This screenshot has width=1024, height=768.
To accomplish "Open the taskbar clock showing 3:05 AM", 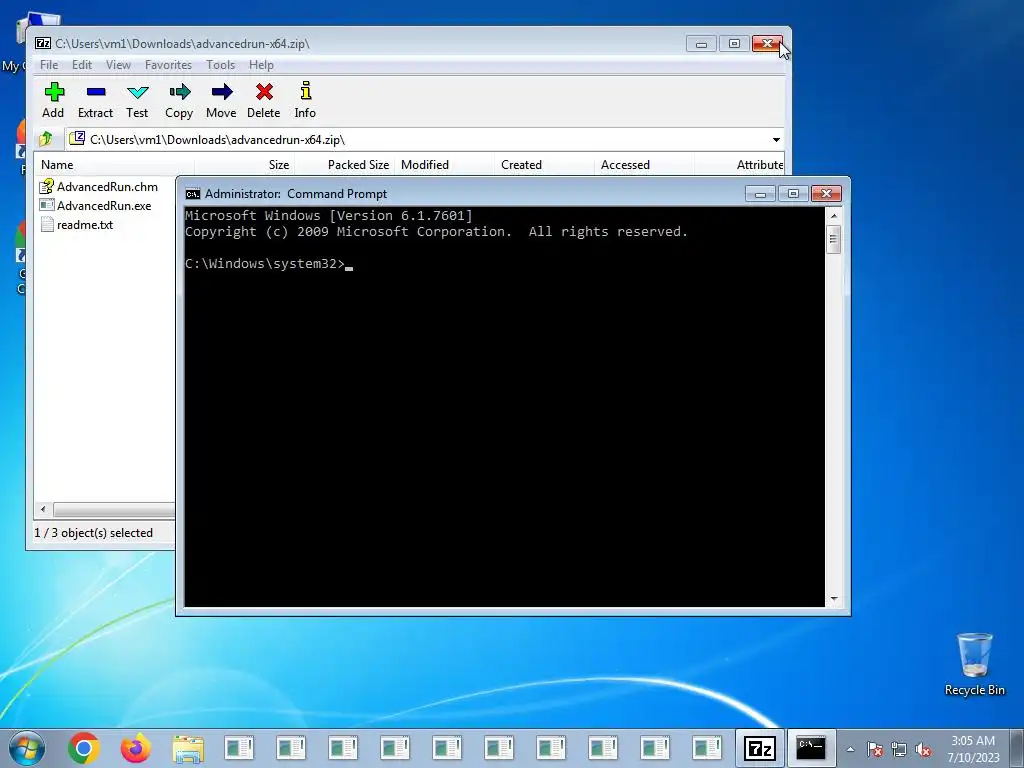I will click(973, 749).
